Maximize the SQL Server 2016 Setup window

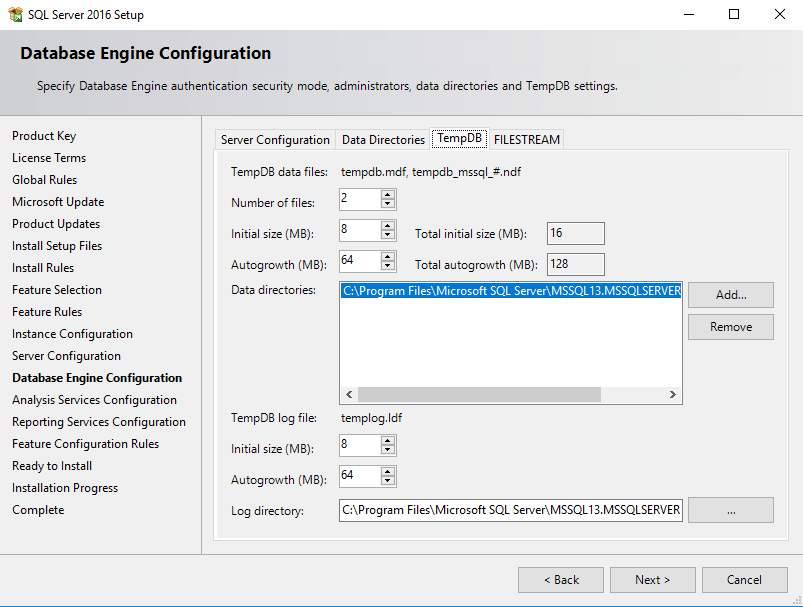click(x=734, y=14)
